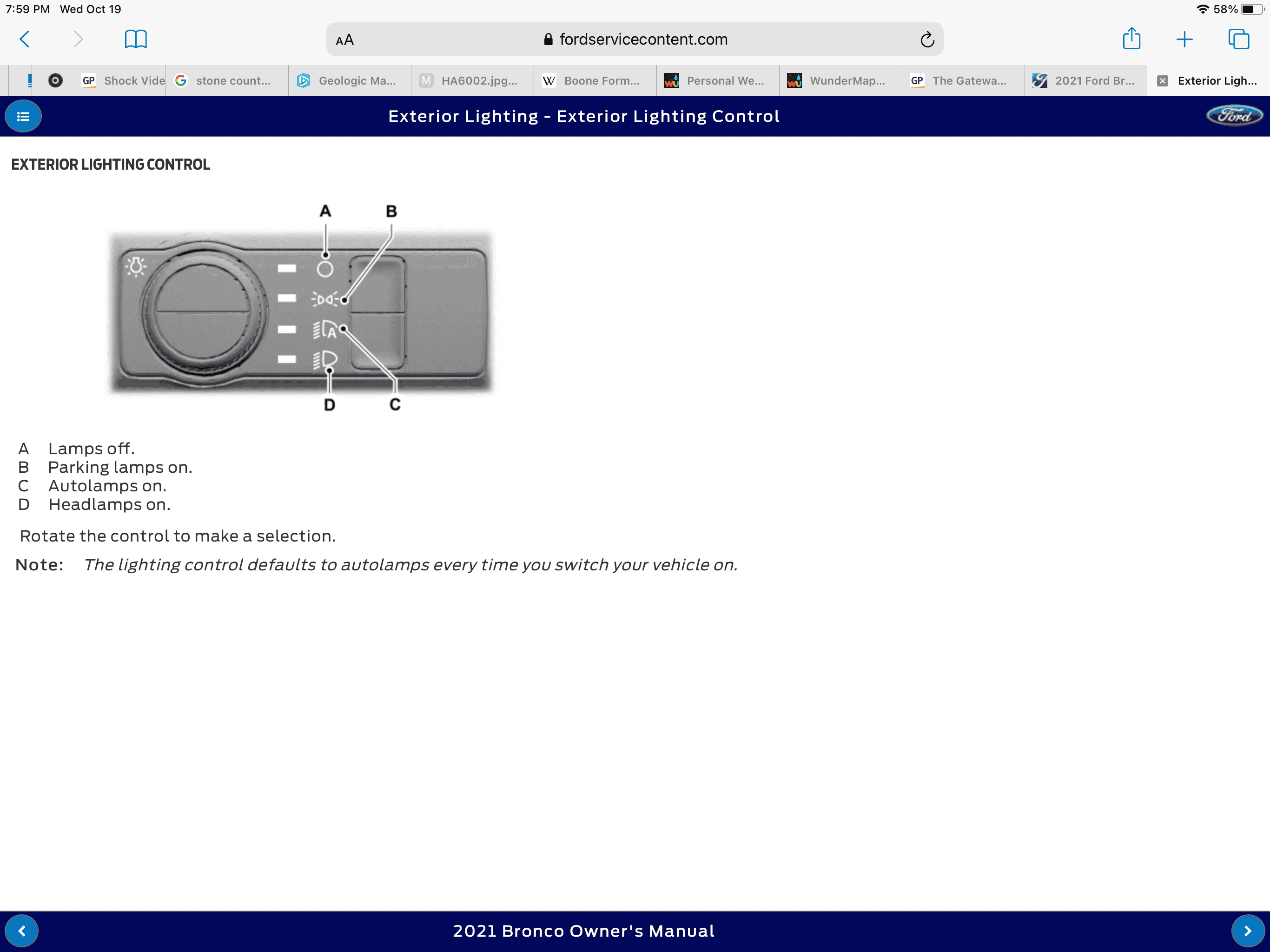Tap the Wi-Fi status icon
Screen dimensions: 1270x952
point(1202,9)
